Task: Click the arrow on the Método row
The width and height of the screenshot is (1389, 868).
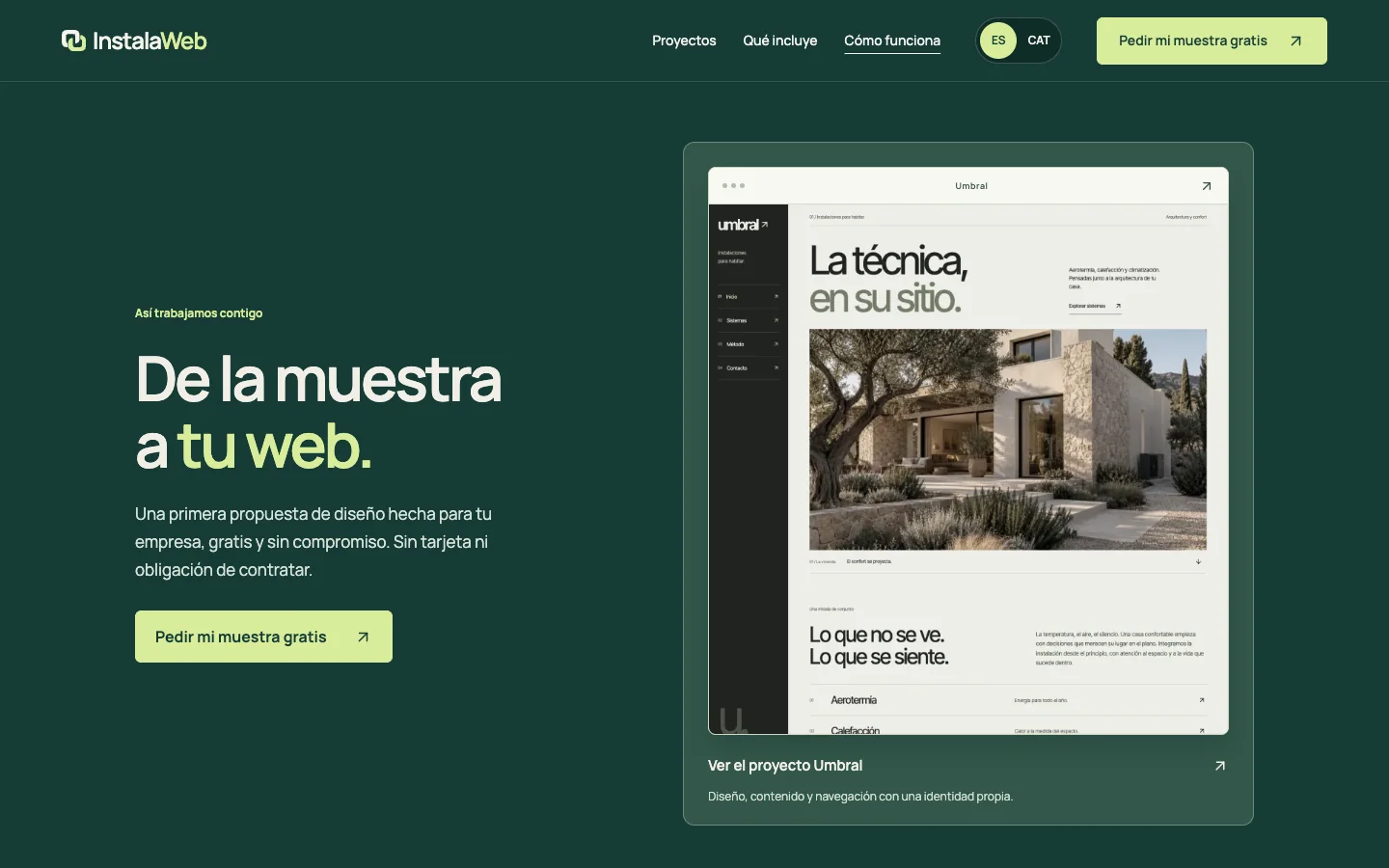Action: click(776, 344)
